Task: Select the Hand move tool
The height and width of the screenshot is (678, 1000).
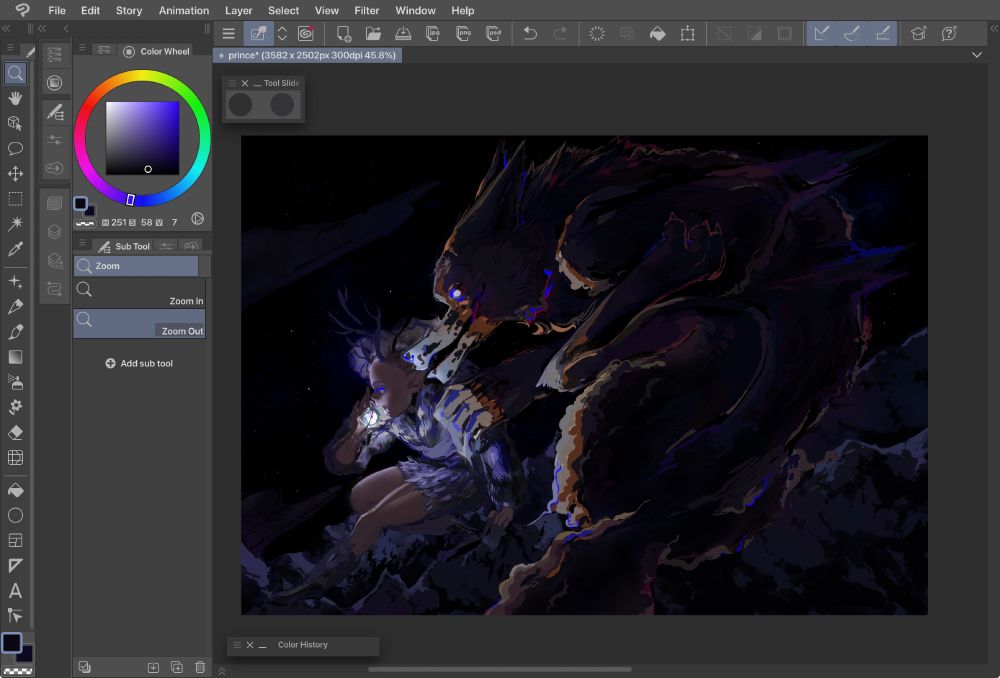Action: [x=15, y=98]
